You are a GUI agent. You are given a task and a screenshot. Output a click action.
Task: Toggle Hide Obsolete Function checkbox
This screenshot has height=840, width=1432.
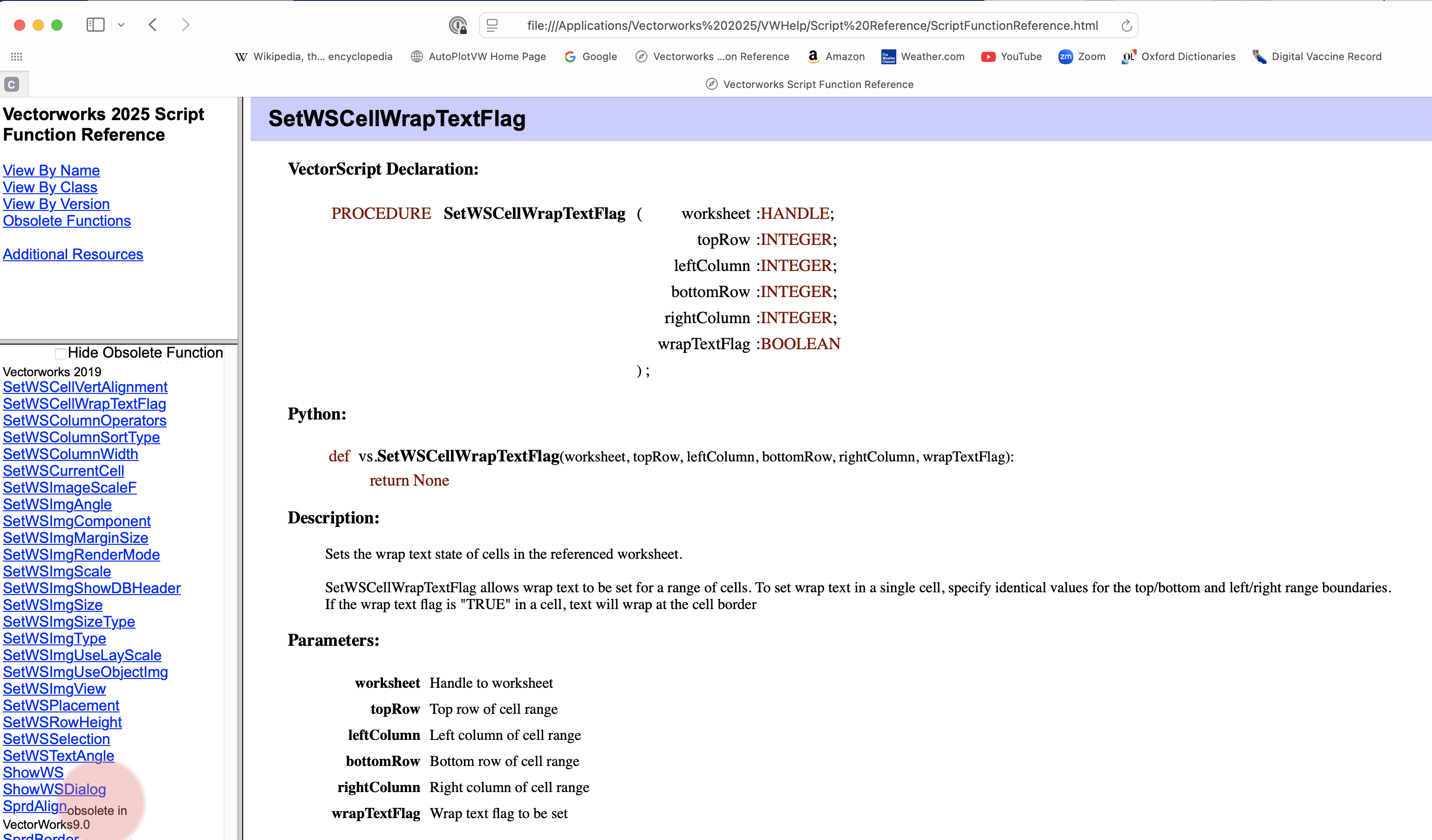tap(60, 353)
